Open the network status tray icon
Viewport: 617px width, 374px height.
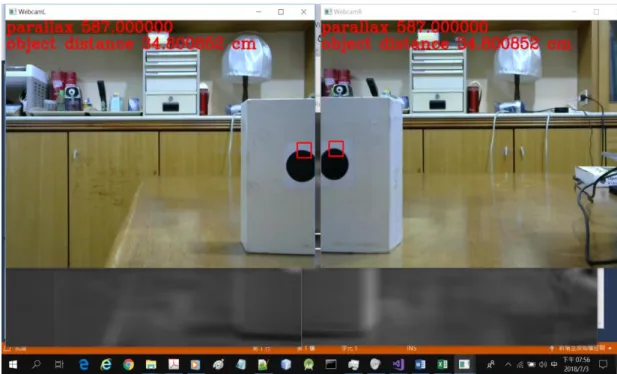(x=520, y=365)
